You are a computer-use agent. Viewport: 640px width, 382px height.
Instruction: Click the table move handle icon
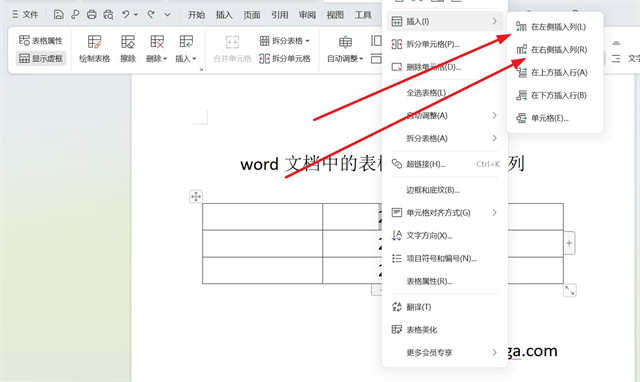(x=196, y=197)
